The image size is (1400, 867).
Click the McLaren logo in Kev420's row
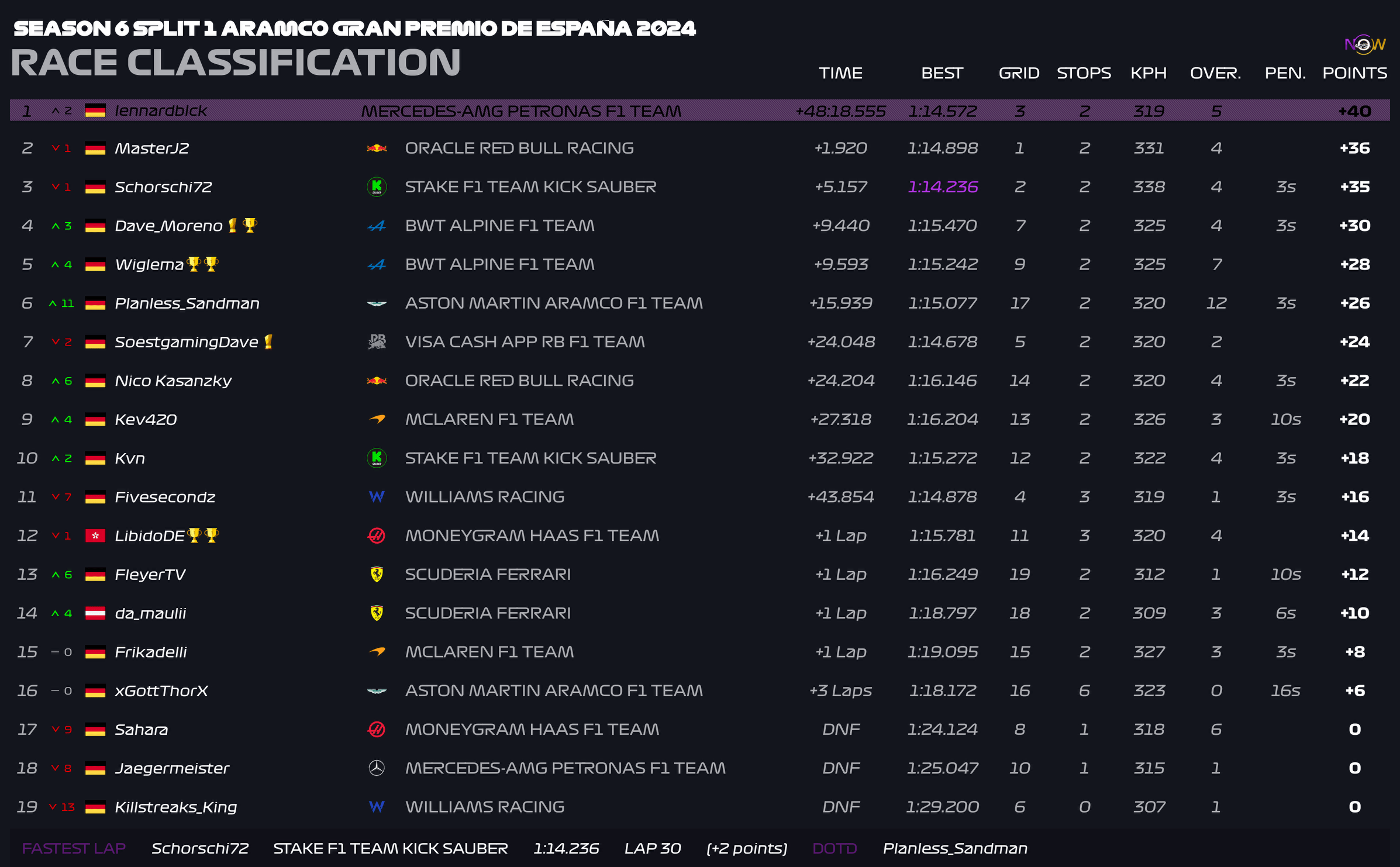377,419
